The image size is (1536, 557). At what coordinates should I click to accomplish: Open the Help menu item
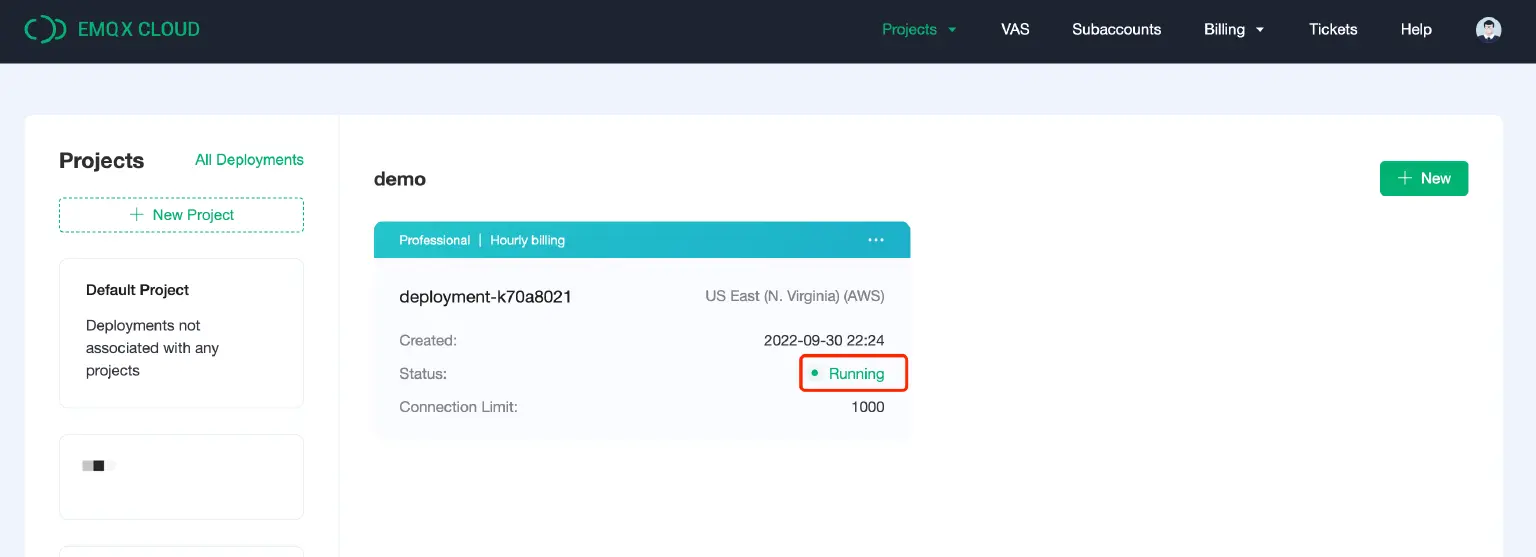click(x=1416, y=29)
